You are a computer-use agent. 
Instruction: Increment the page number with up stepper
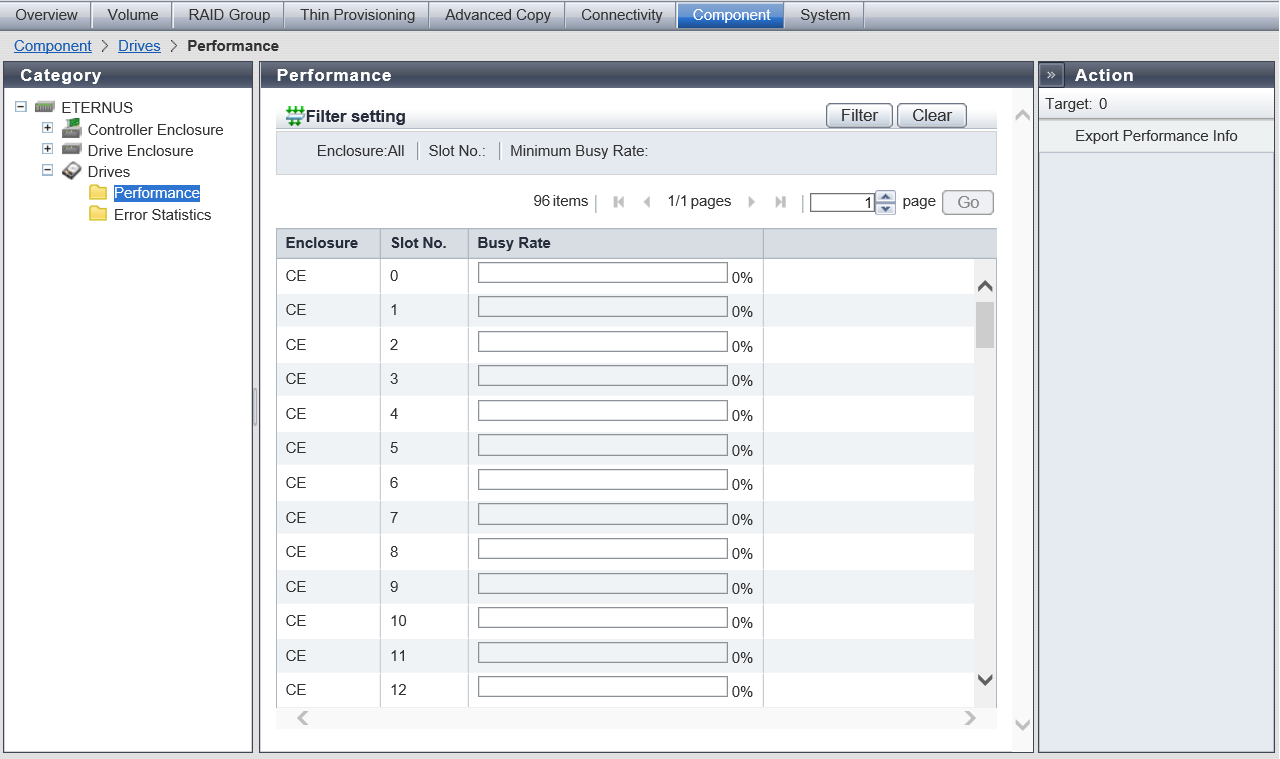pyautogui.click(x=885, y=197)
